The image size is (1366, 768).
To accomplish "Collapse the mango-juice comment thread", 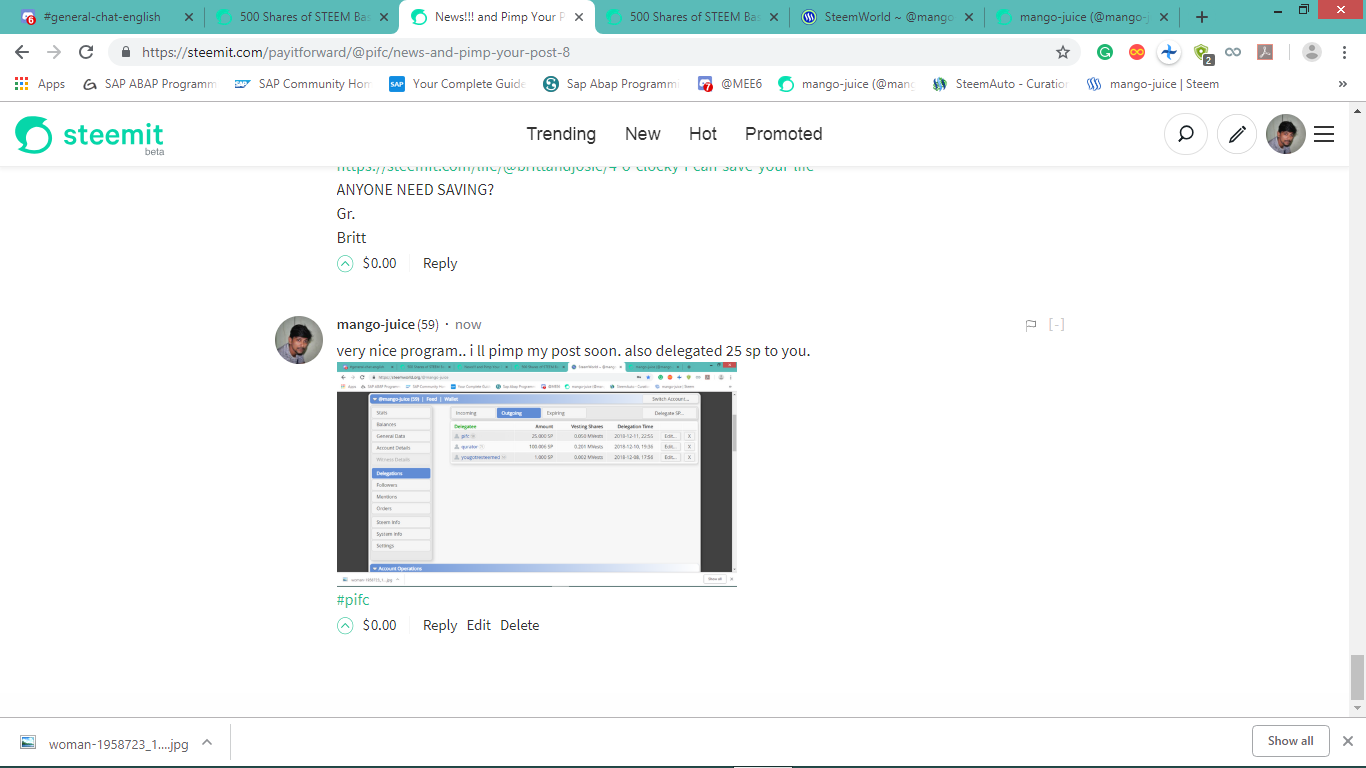I will click(1056, 325).
